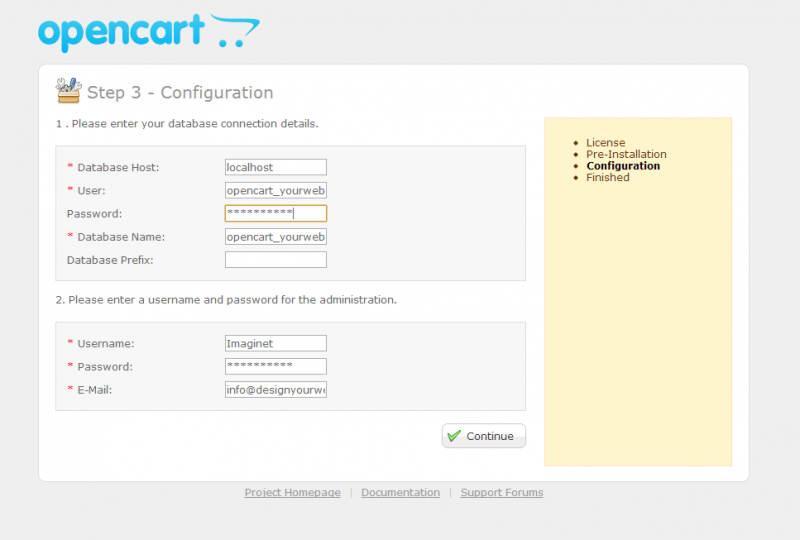The image size is (800, 540).
Task: Click the Continue button
Action: (x=484, y=436)
